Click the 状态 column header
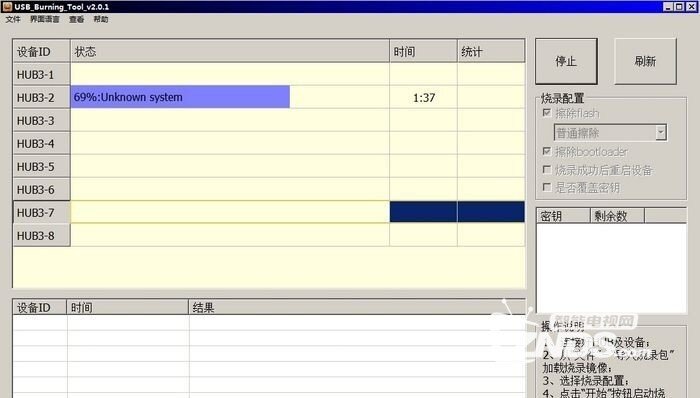The width and height of the screenshot is (700, 398). tap(229, 51)
